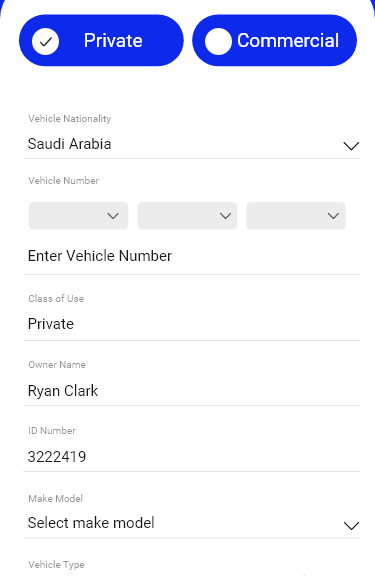Open the third vehicle number letter dropdown
The height and width of the screenshot is (576, 375).
[296, 216]
